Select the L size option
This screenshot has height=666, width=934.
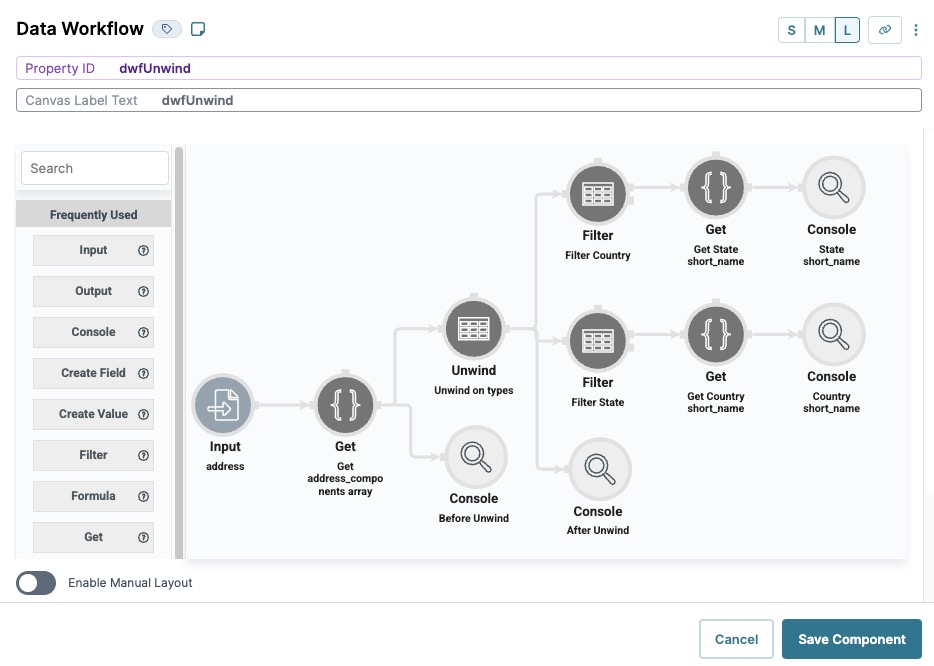pos(846,30)
